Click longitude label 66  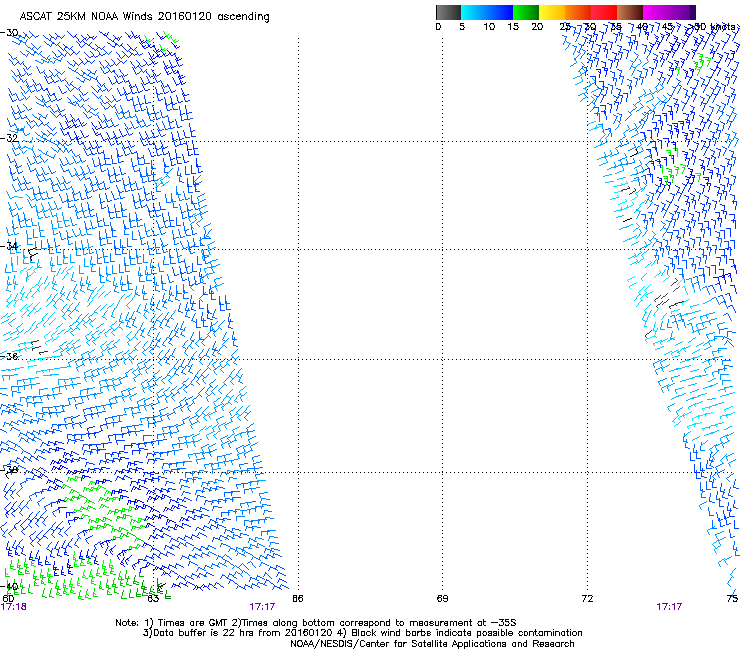pos(298,599)
